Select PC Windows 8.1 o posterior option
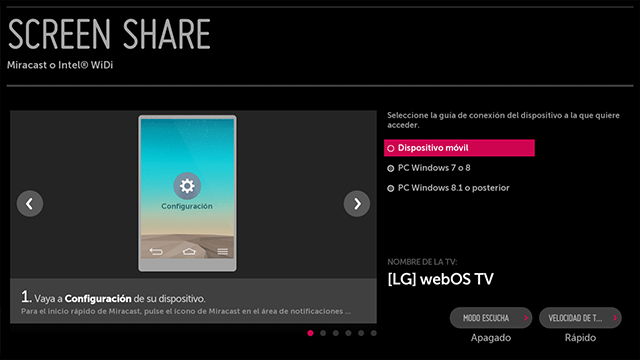The height and width of the screenshot is (360, 640). [x=449, y=188]
